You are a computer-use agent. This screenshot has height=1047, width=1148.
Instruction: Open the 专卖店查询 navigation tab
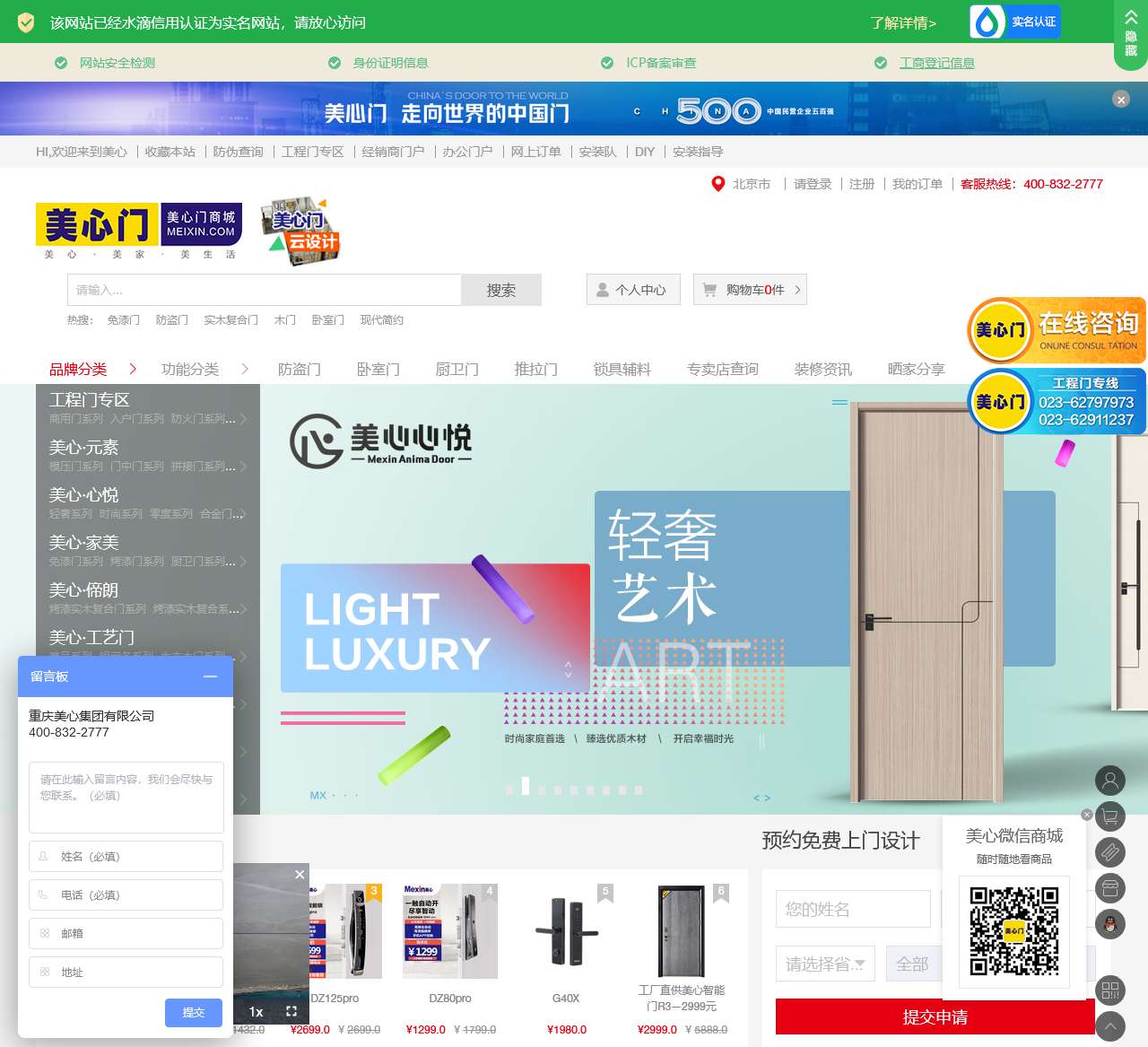click(723, 369)
